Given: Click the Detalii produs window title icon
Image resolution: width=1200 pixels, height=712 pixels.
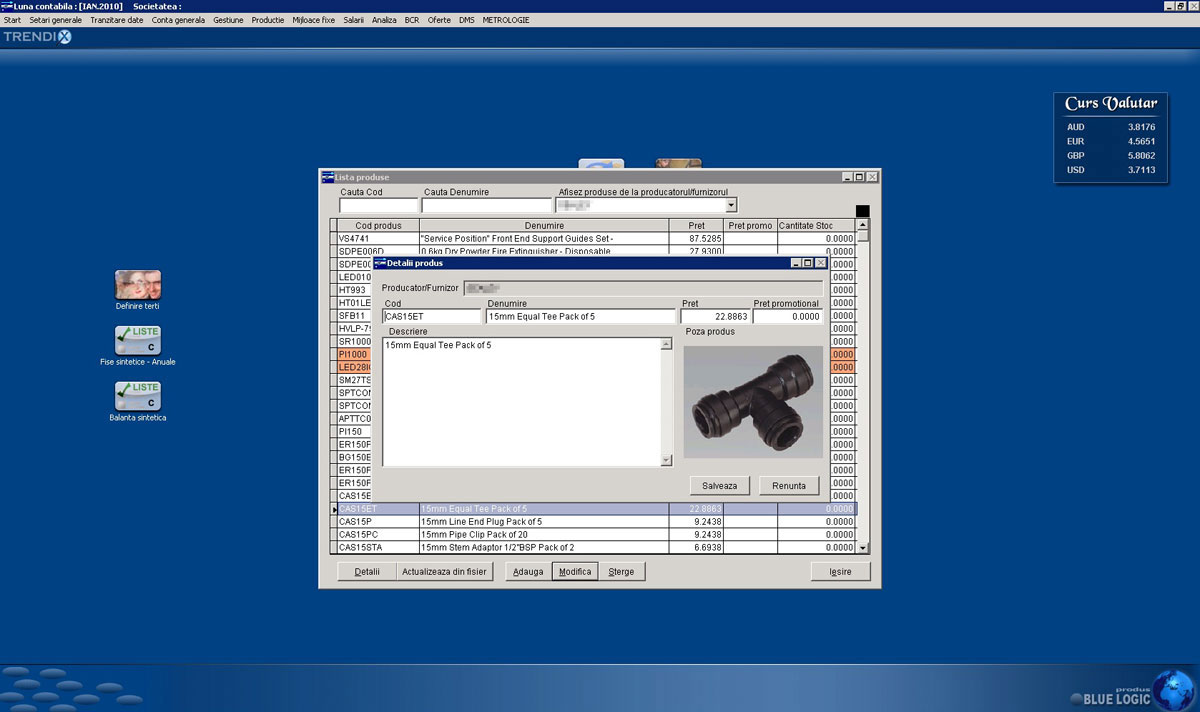Looking at the screenshot, I should pyautogui.click(x=379, y=263).
